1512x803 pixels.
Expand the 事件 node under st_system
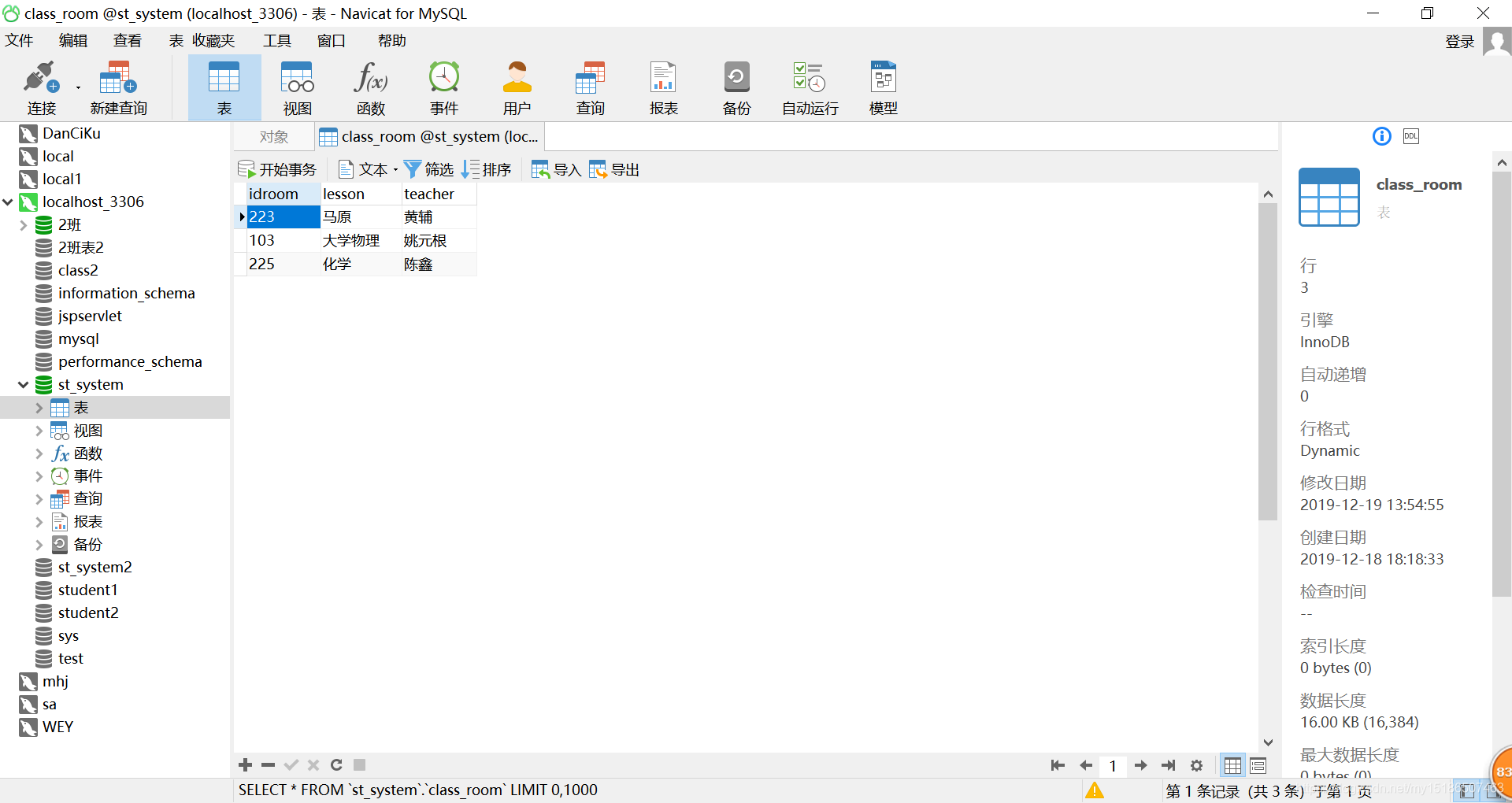(x=39, y=476)
